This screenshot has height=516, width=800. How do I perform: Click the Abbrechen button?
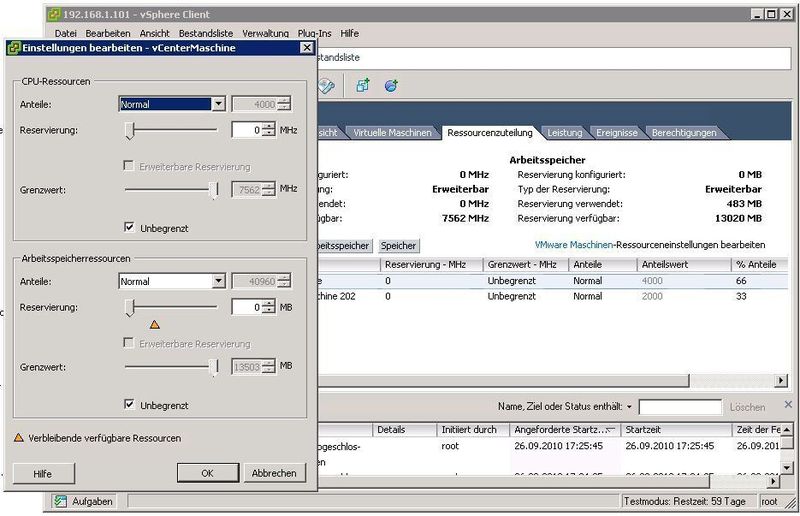(x=273, y=473)
